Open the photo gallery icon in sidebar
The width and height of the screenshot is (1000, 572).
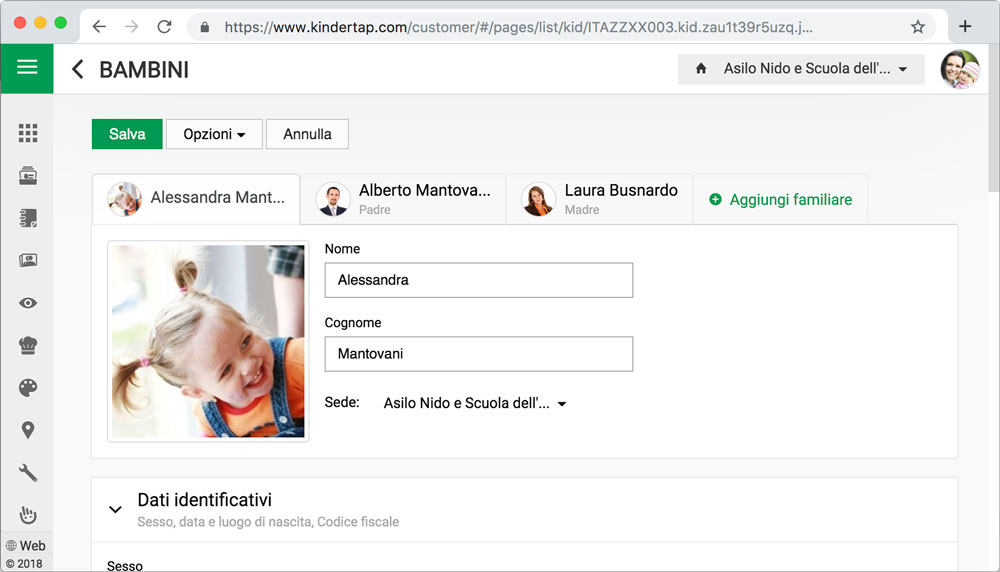point(28,261)
